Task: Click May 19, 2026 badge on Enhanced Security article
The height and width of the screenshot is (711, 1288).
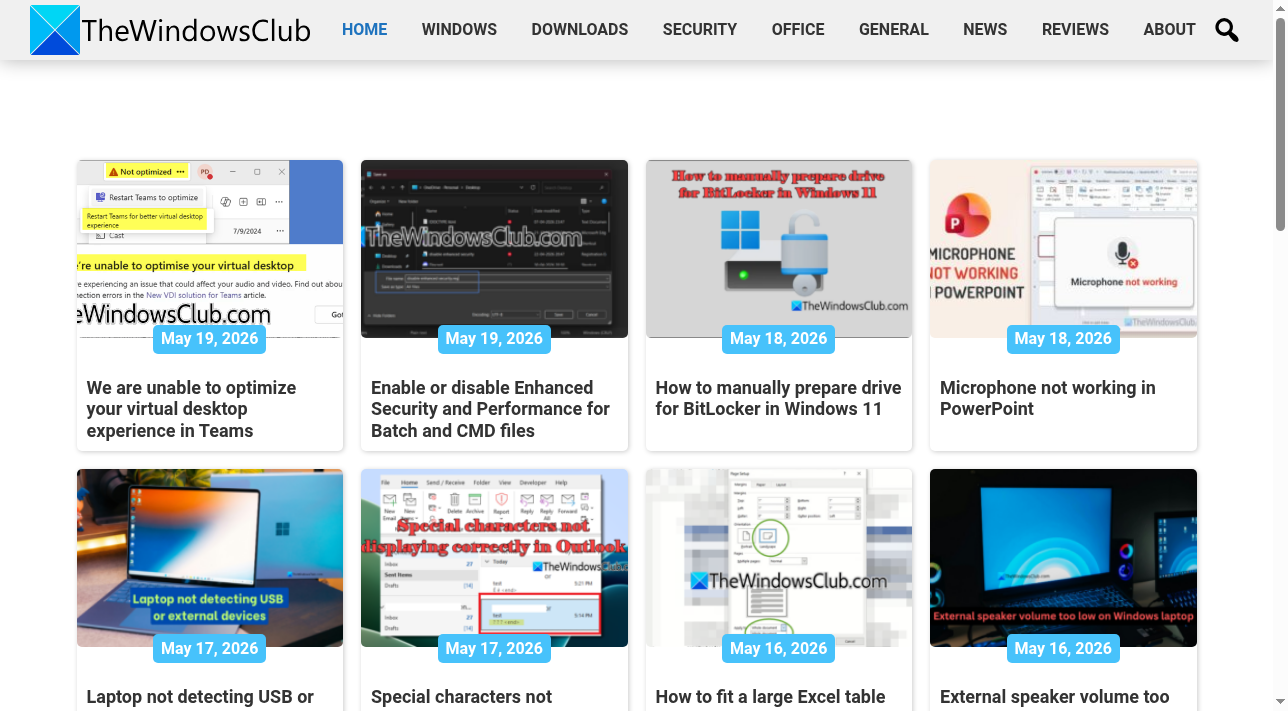Action: (494, 339)
